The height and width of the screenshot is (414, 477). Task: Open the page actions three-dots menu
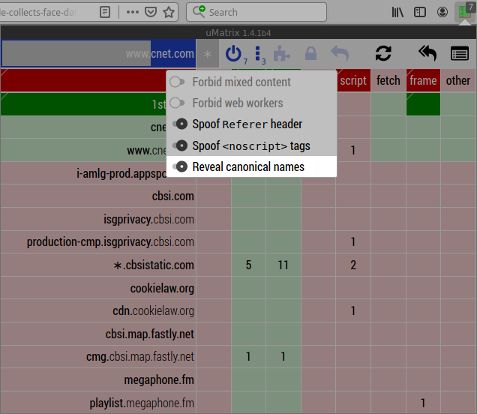[132, 12]
